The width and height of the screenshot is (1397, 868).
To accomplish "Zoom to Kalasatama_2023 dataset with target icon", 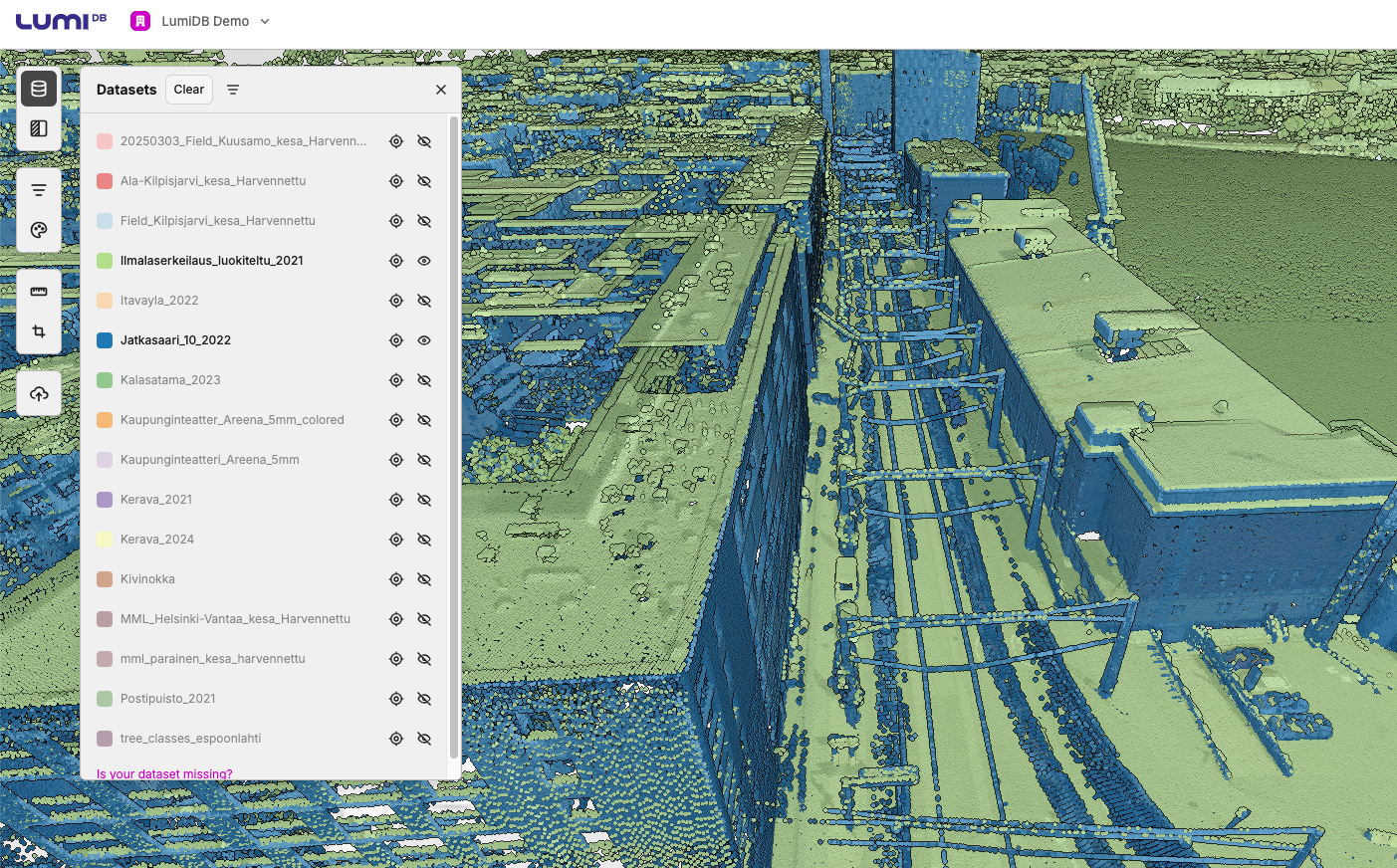I will click(x=396, y=380).
